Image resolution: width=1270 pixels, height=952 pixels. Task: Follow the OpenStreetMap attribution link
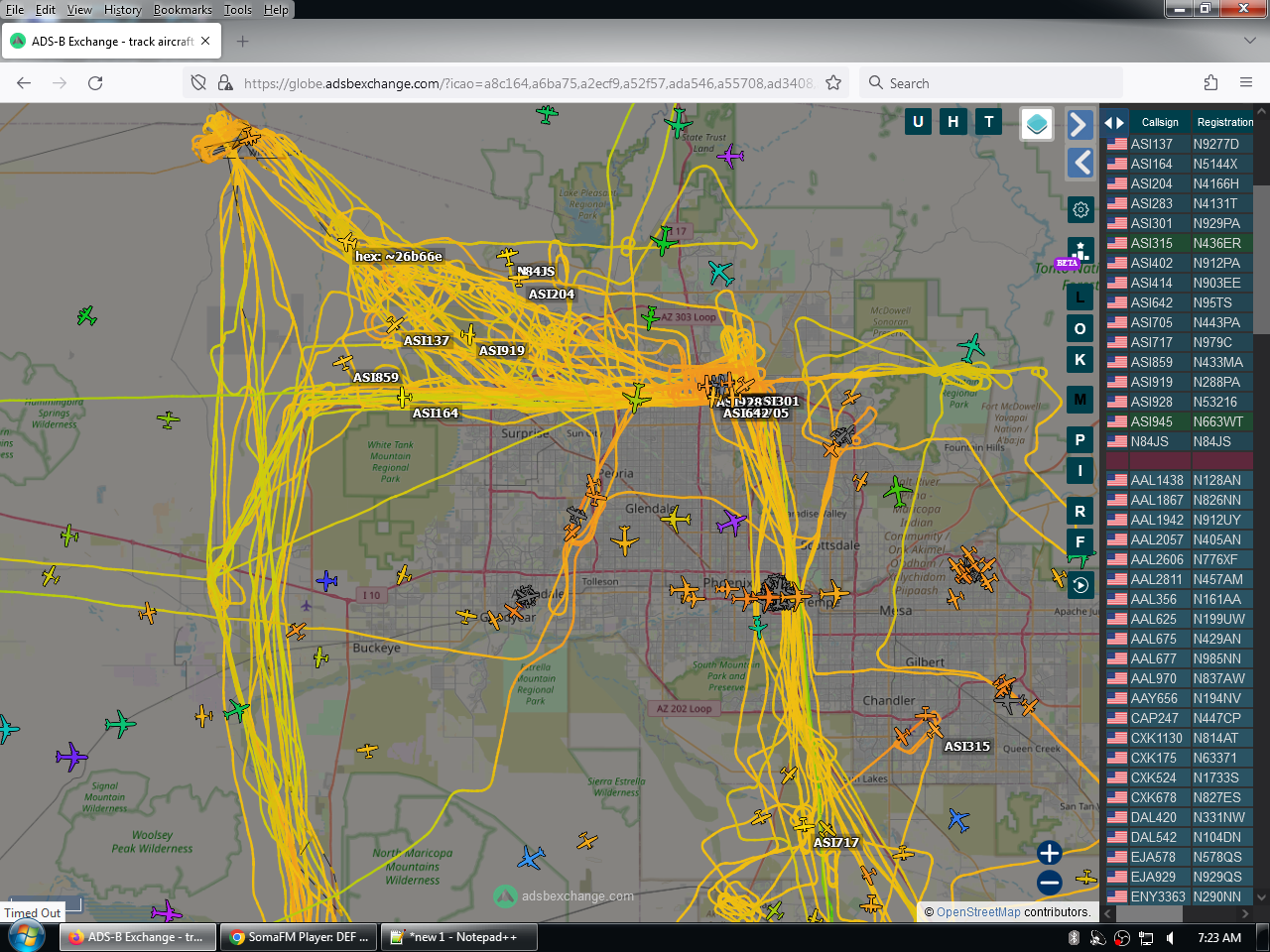point(978,912)
